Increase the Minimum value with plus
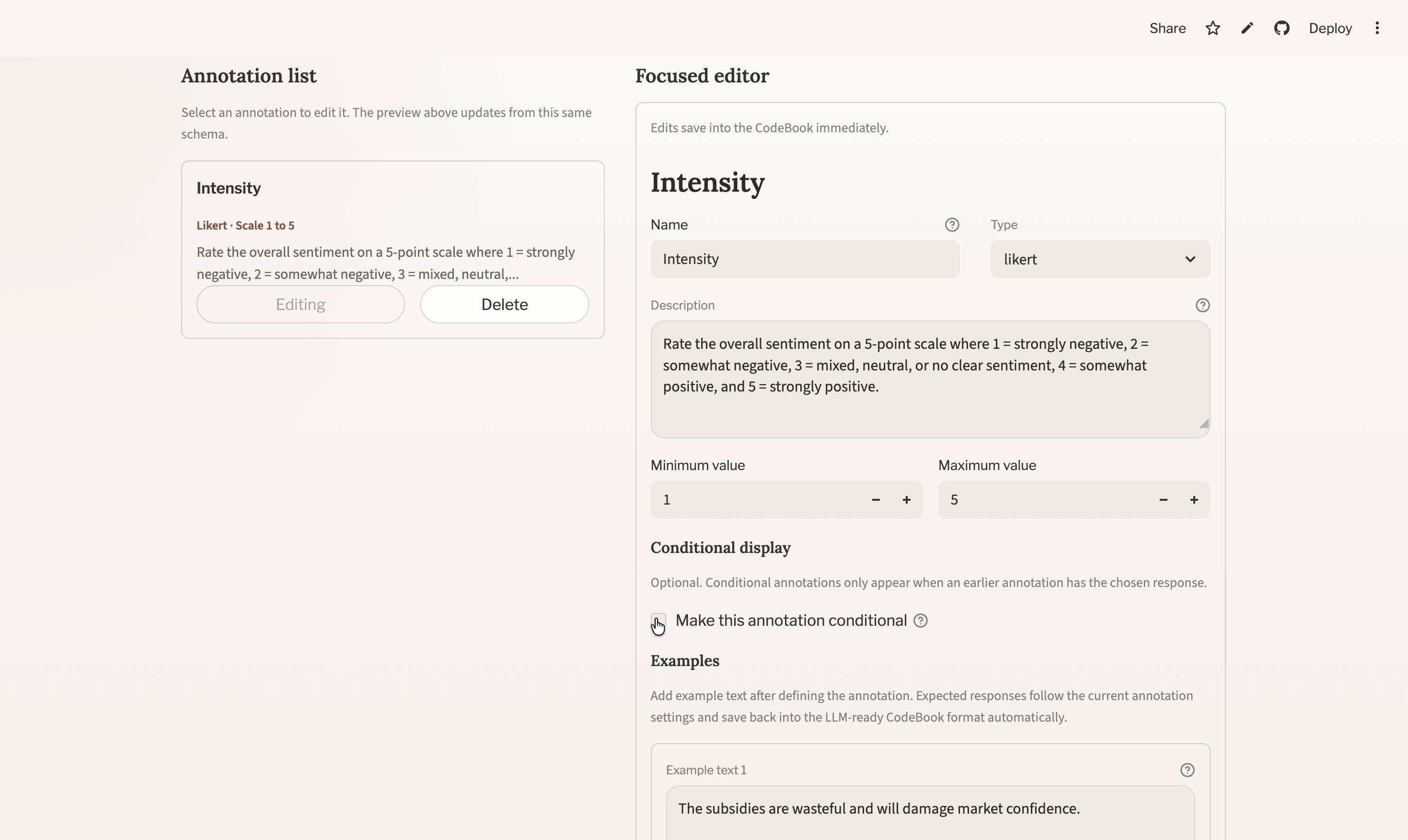1408x840 pixels. click(906, 500)
